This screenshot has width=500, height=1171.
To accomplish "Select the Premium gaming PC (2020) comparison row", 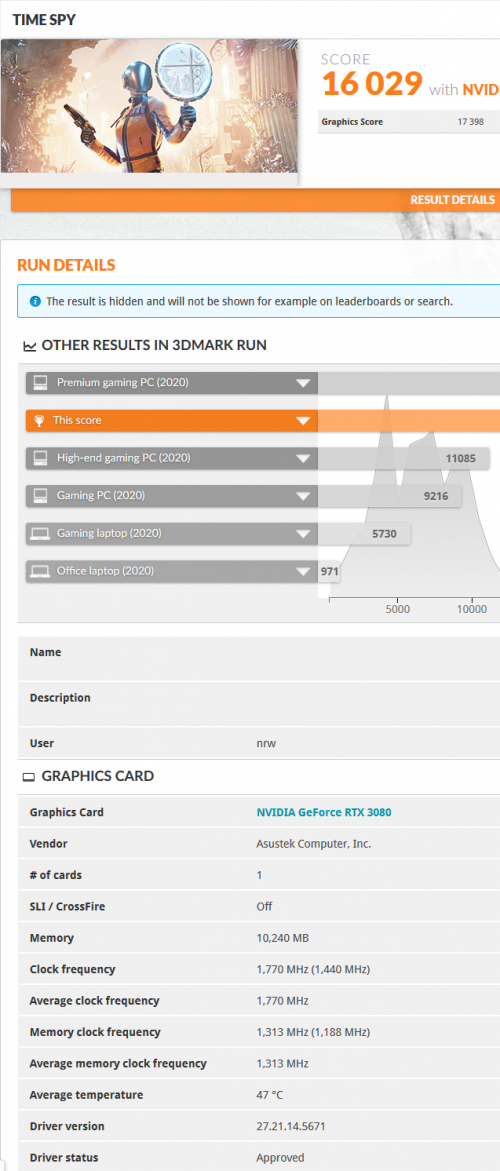I will 172,383.
